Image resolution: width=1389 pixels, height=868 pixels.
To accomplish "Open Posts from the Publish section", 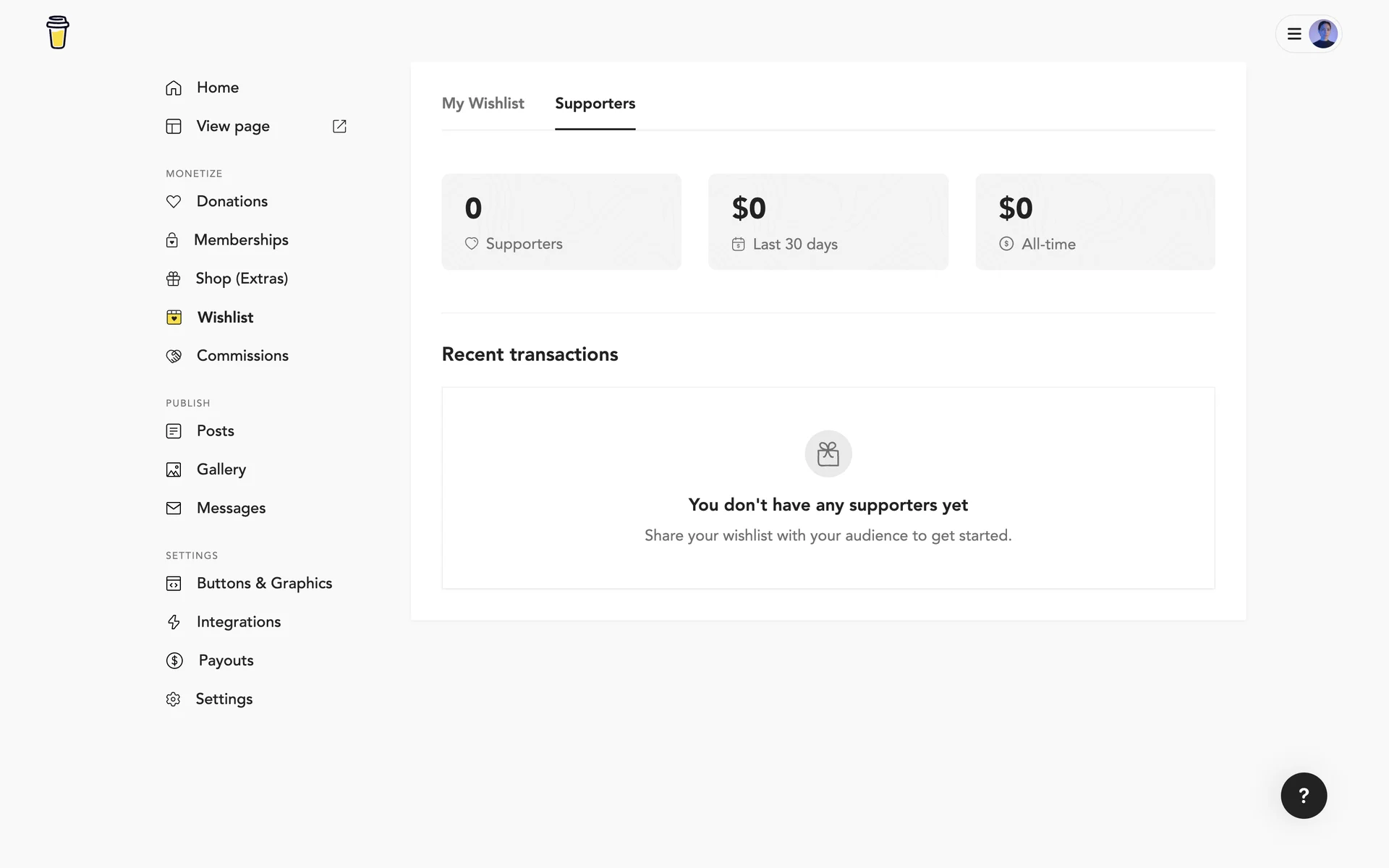I will (215, 431).
